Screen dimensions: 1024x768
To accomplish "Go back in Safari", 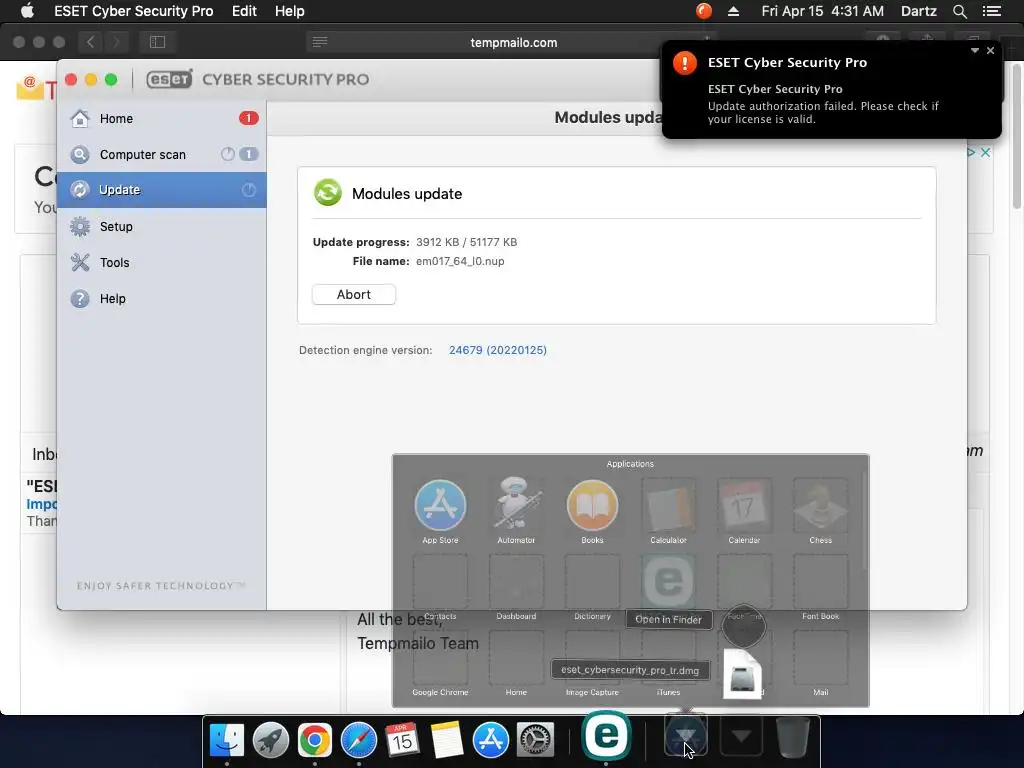I will pos(91,42).
